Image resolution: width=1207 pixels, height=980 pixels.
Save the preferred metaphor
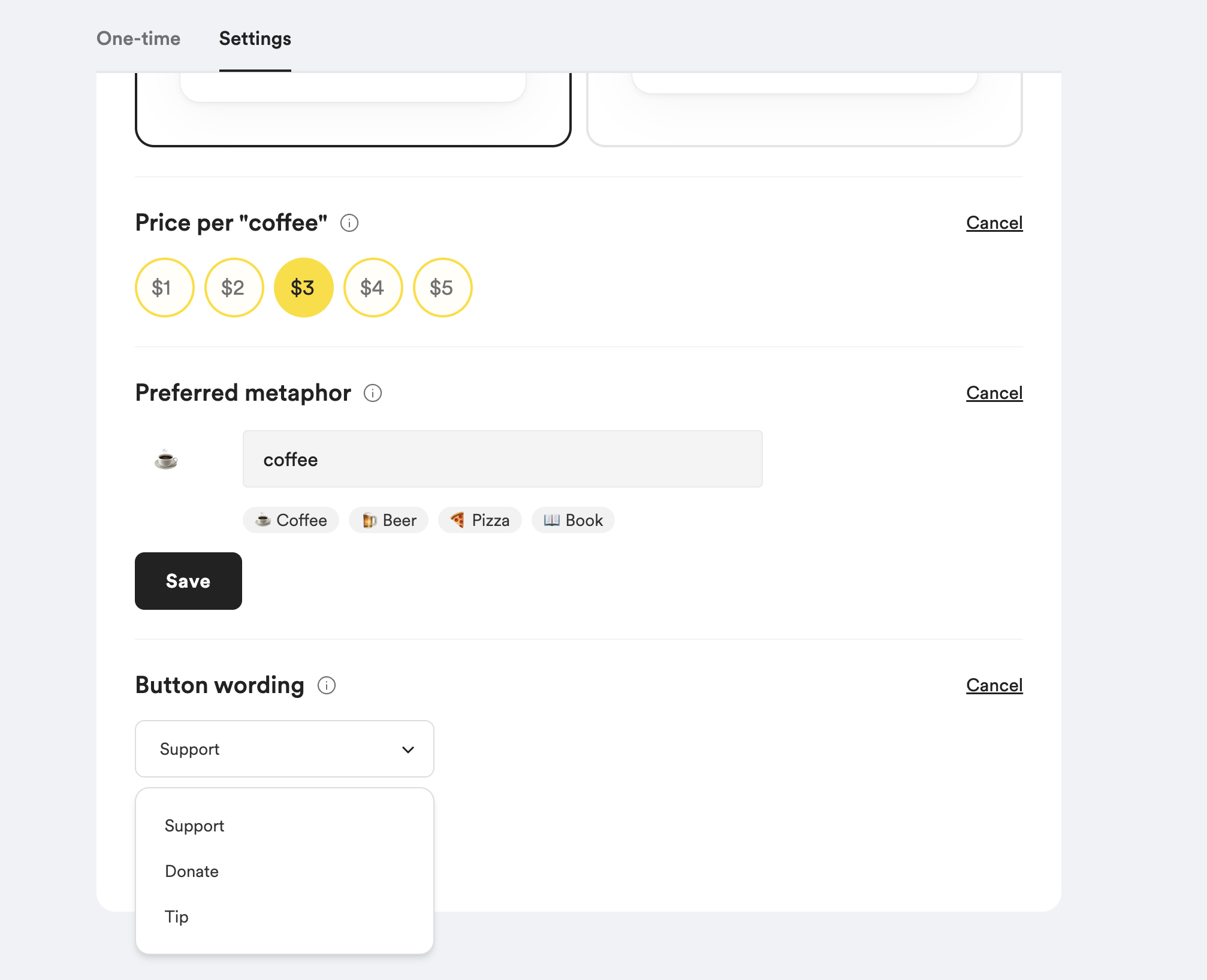tap(188, 581)
